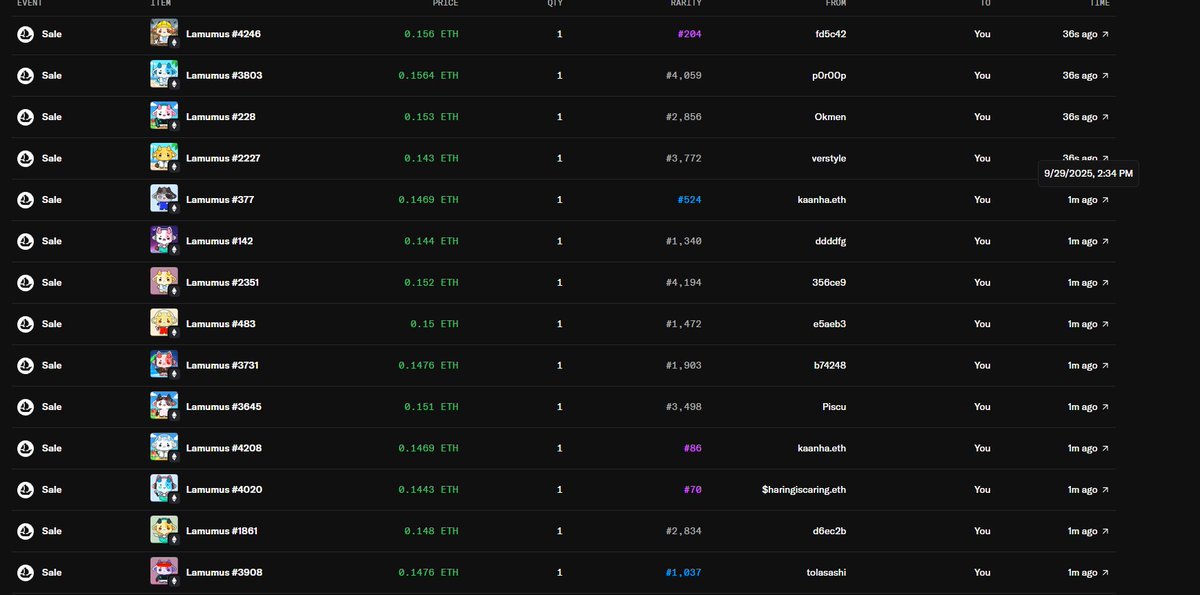Open the transaction arrow for Lamumus #3645
This screenshot has width=1200, height=595.
(1105, 407)
